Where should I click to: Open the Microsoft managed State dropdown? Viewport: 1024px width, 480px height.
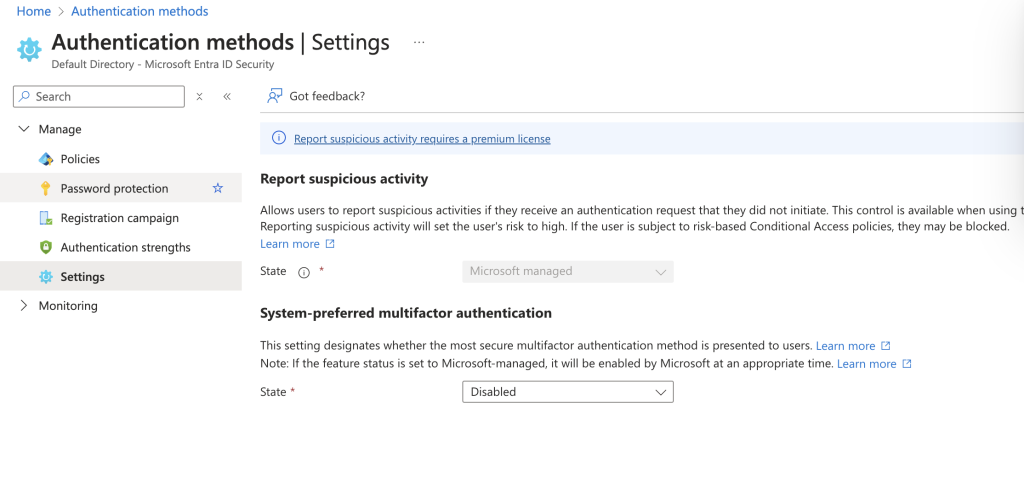tap(568, 272)
